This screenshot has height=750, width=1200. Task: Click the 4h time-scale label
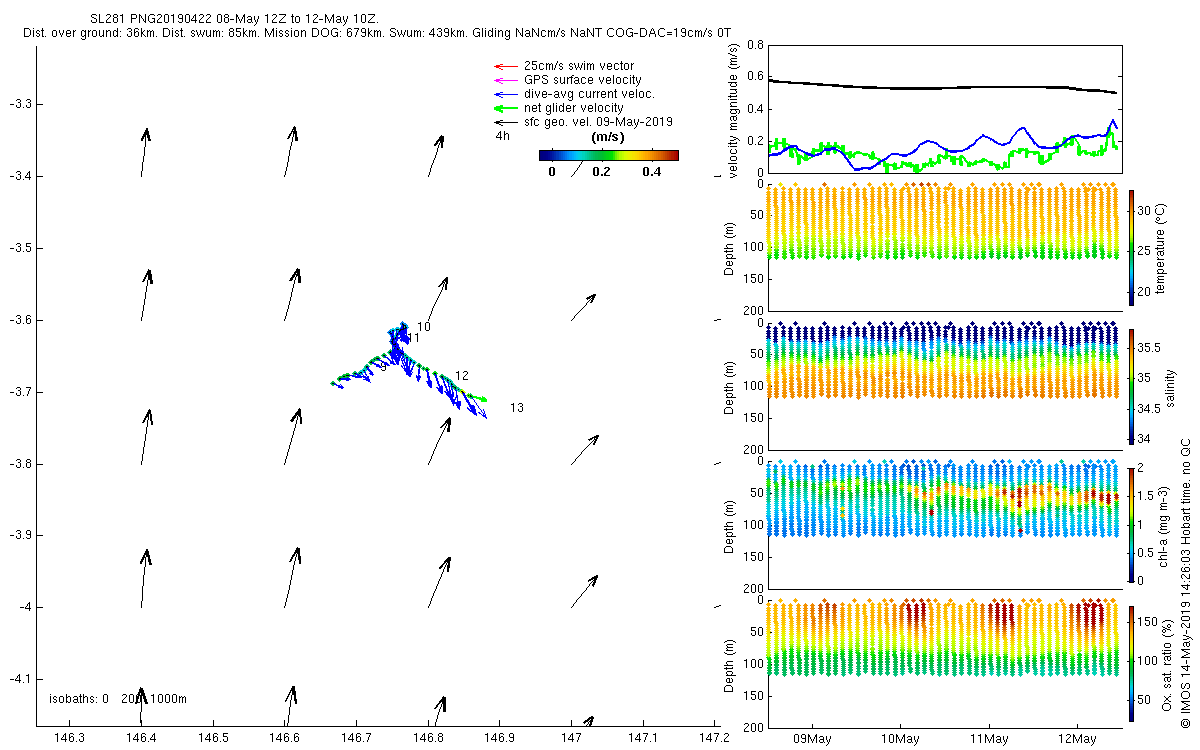pos(502,135)
